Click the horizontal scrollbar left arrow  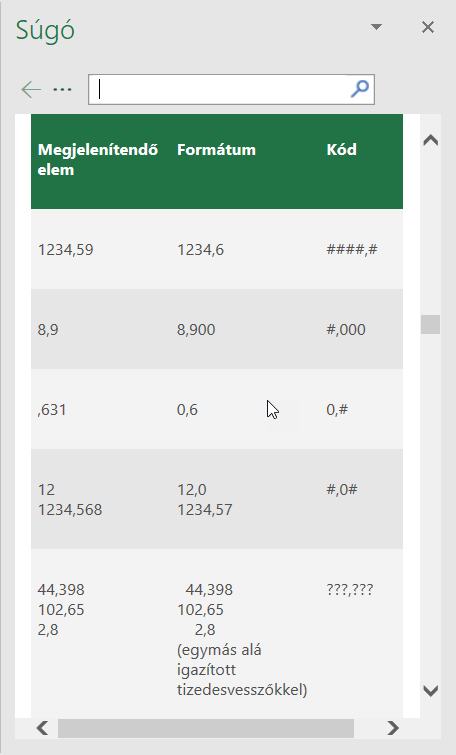42,728
